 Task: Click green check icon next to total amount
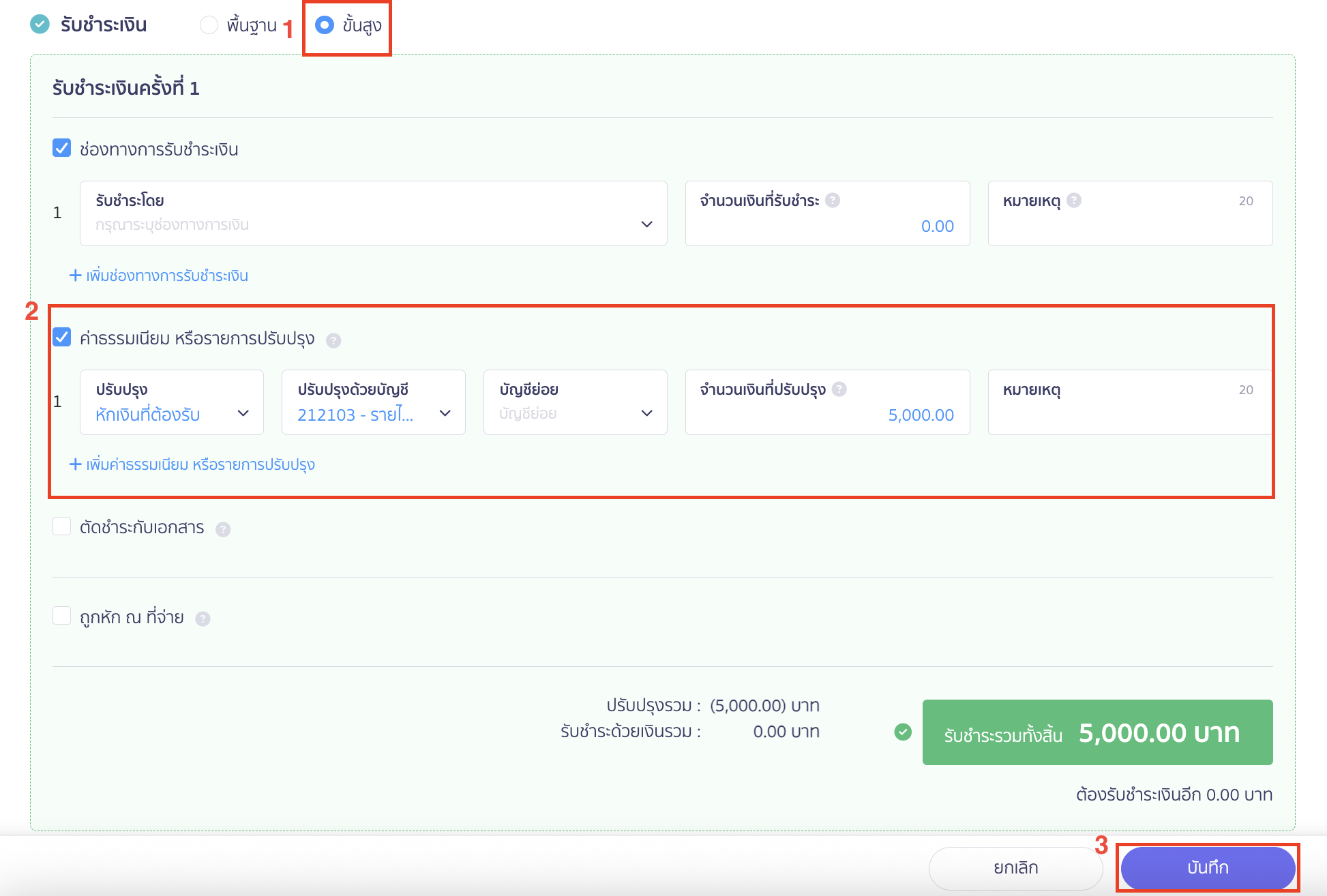coord(903,732)
